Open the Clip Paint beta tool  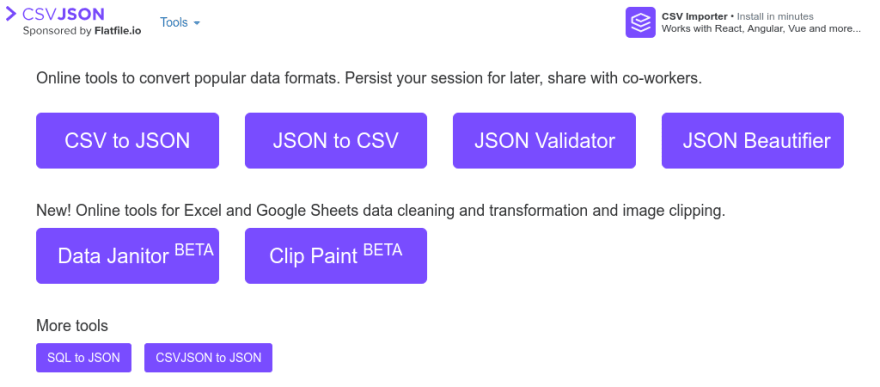click(336, 256)
